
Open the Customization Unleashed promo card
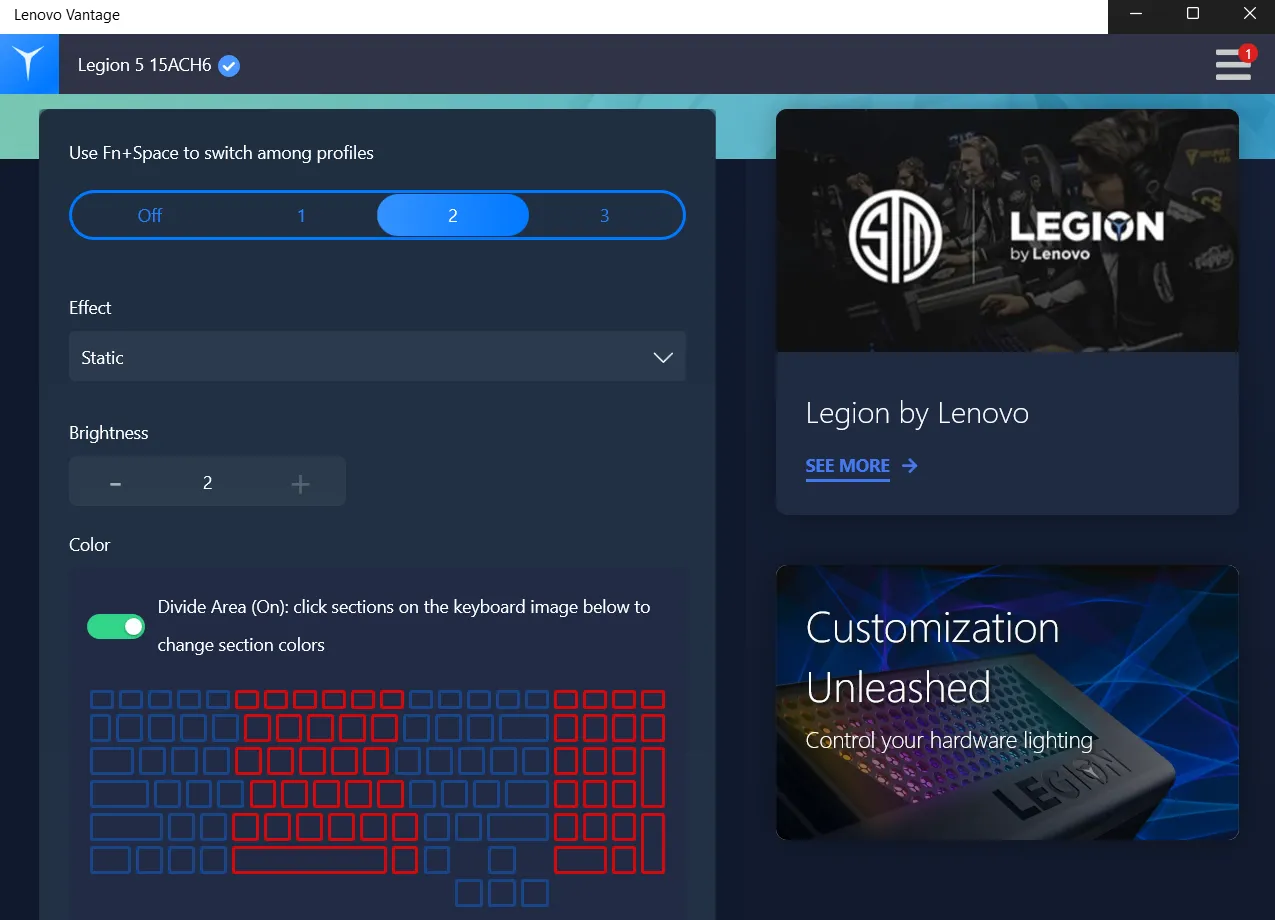(1007, 702)
